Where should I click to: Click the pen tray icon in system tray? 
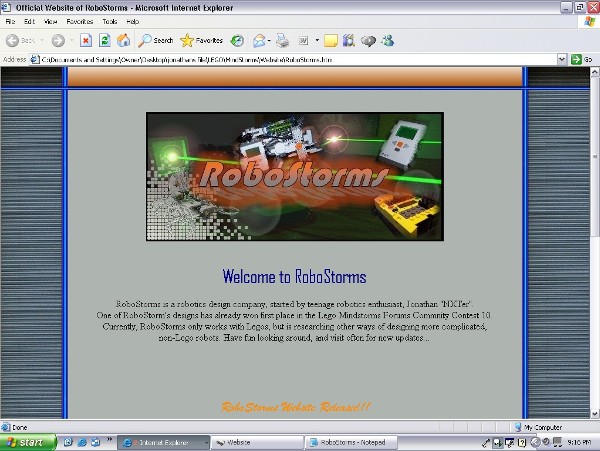click(486, 443)
